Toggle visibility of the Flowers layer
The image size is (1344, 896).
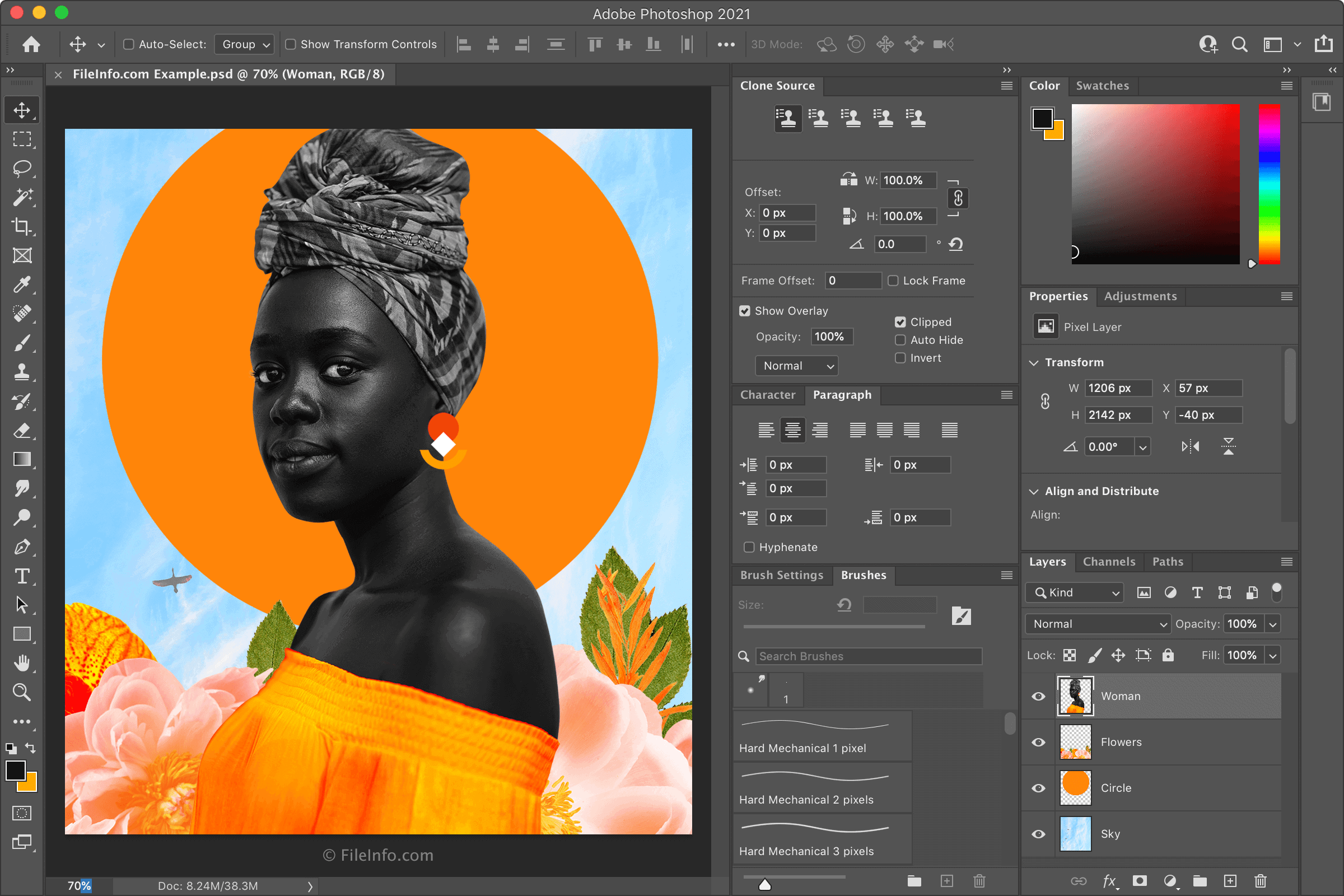pyautogui.click(x=1039, y=740)
